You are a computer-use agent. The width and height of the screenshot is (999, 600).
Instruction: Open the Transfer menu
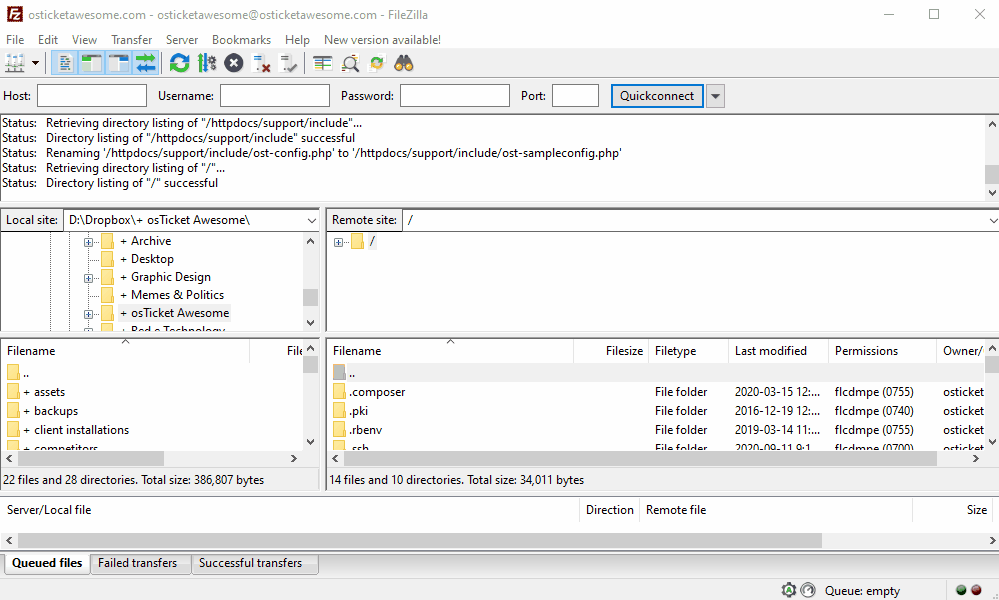[131, 39]
